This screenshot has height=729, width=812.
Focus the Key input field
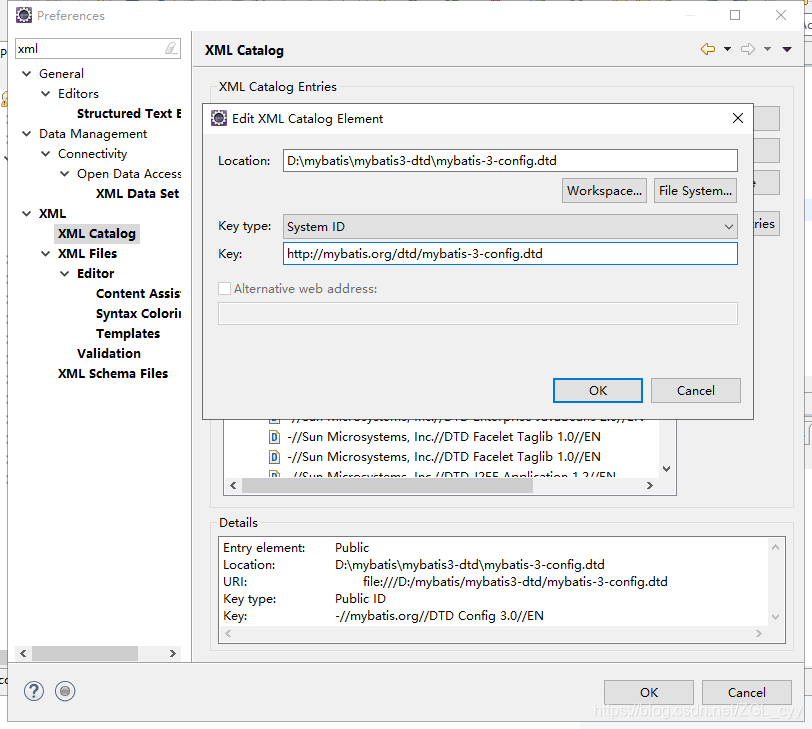click(x=510, y=254)
